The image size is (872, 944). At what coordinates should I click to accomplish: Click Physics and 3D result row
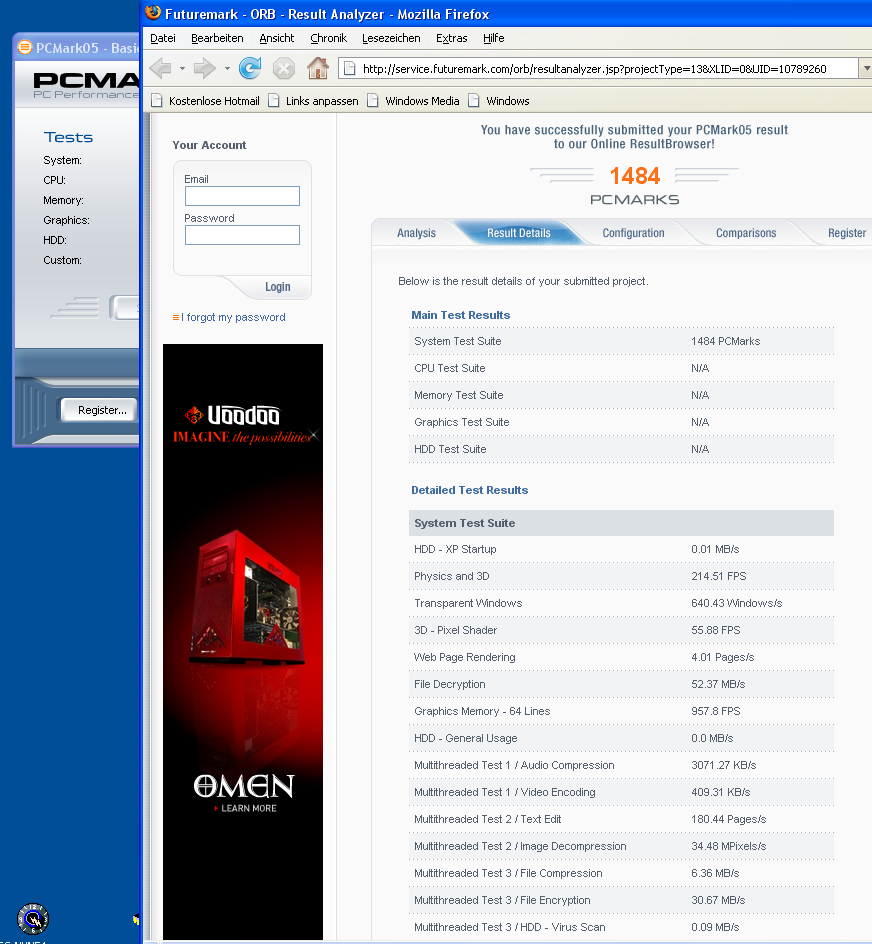point(621,577)
